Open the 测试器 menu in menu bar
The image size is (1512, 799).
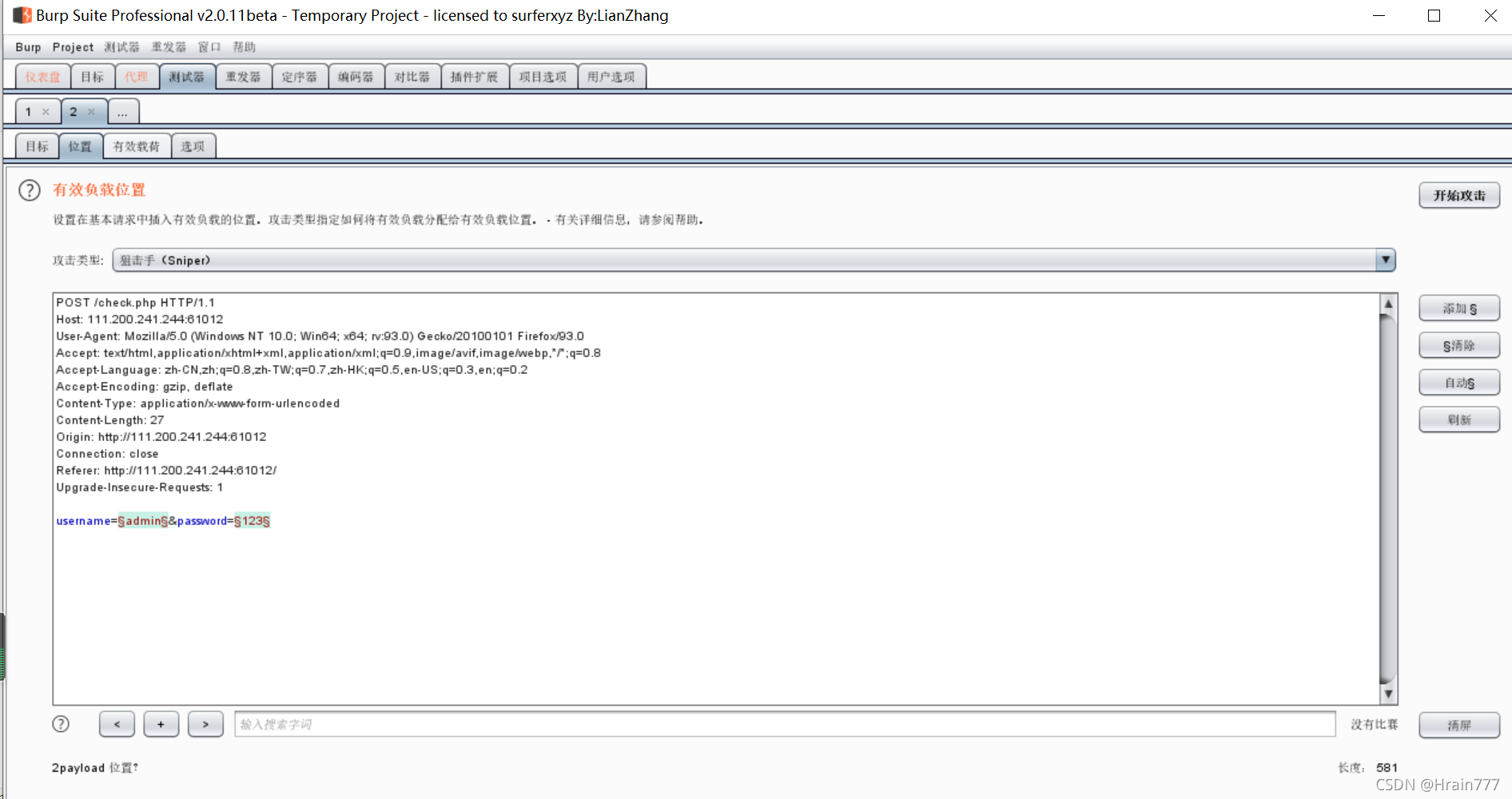(121, 47)
